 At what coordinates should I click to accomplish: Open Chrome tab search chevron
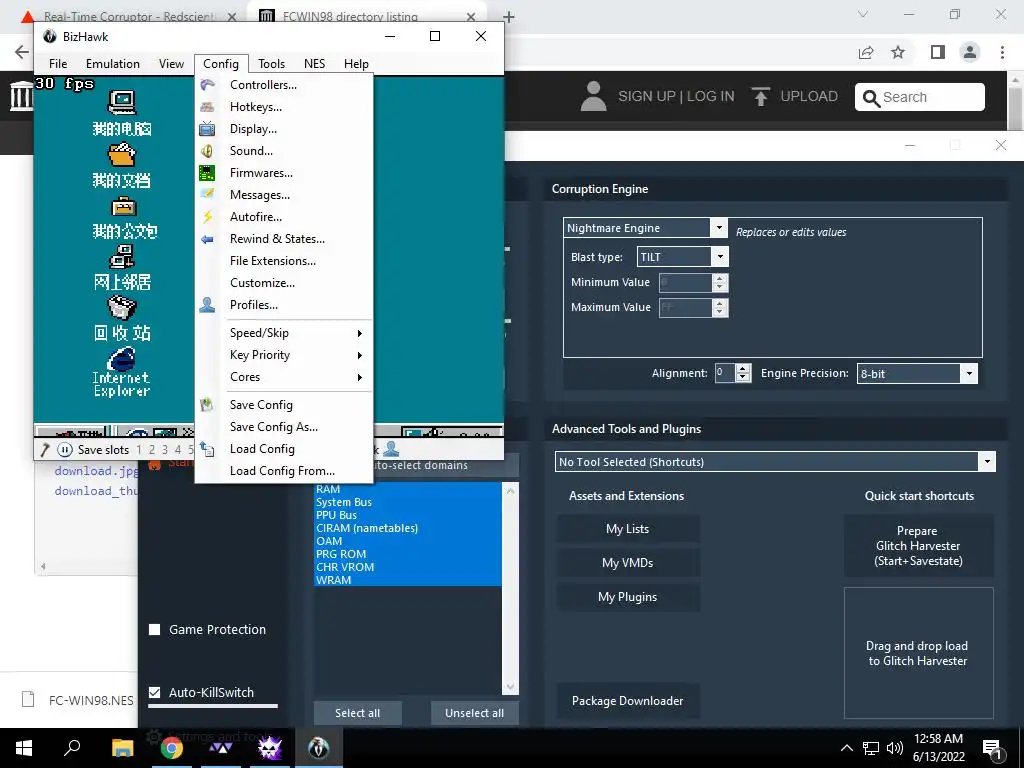(x=863, y=14)
